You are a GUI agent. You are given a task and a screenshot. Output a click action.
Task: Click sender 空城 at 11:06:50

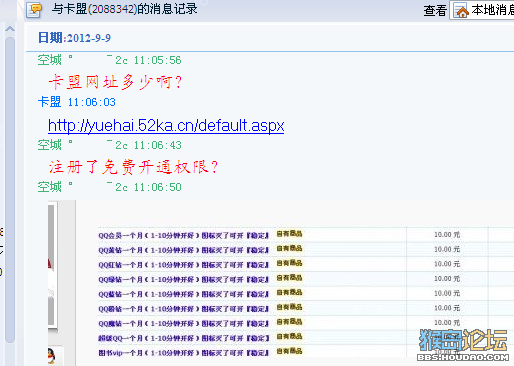[x=109, y=187]
